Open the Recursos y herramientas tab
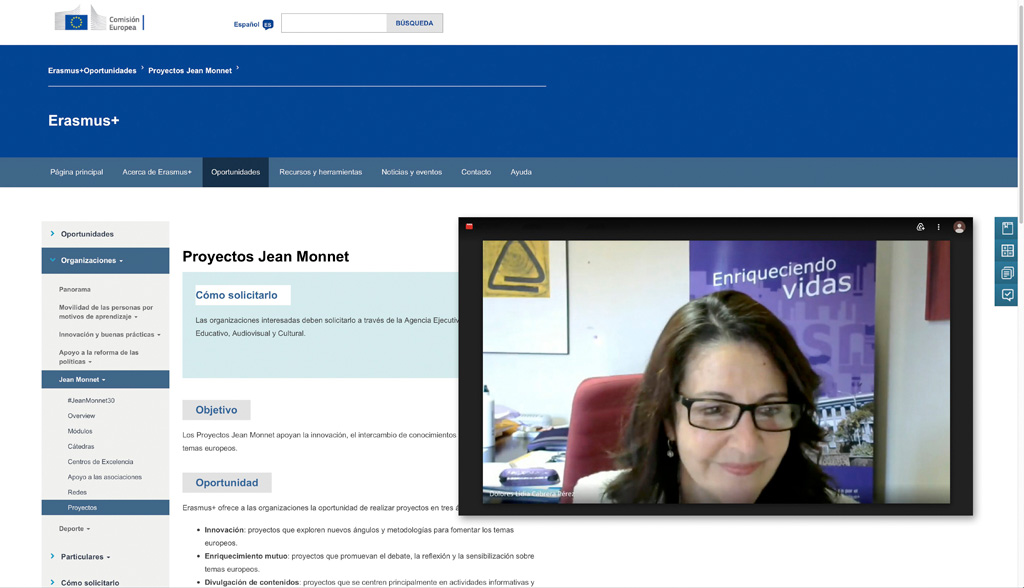Viewport: 1024px width, 588px height. [320, 172]
